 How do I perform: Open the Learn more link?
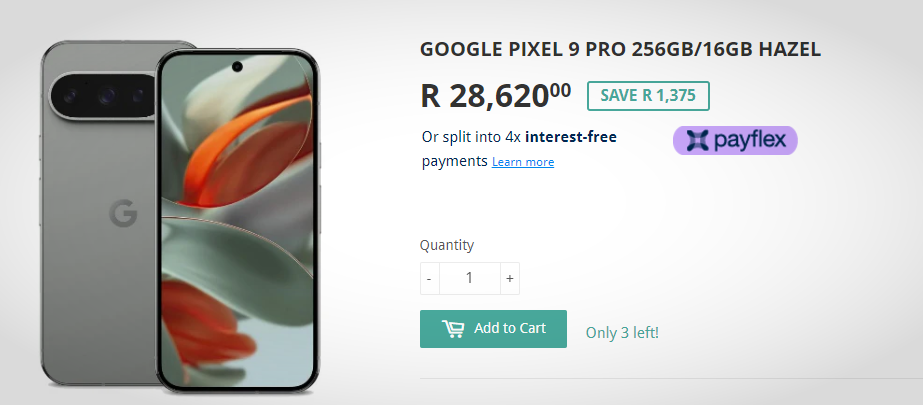522,162
